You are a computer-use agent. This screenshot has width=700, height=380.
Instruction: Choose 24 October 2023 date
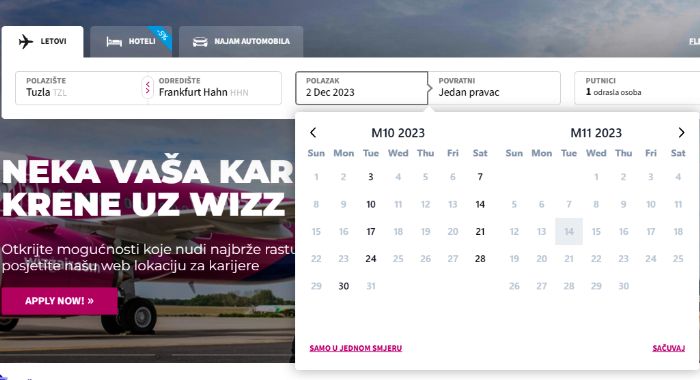pyautogui.click(x=371, y=259)
